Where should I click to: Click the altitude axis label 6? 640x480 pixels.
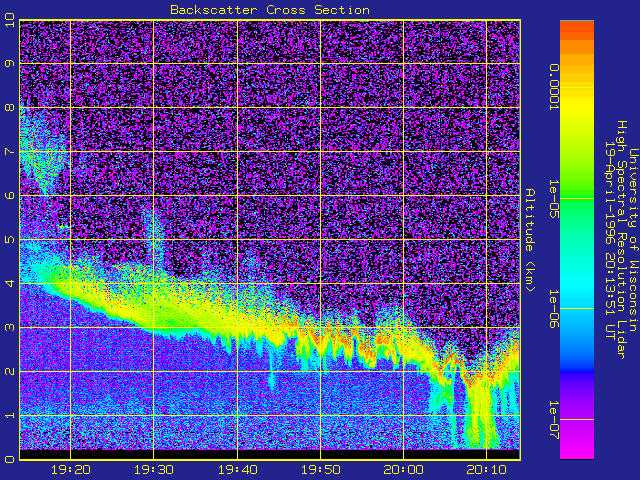pos(10,195)
